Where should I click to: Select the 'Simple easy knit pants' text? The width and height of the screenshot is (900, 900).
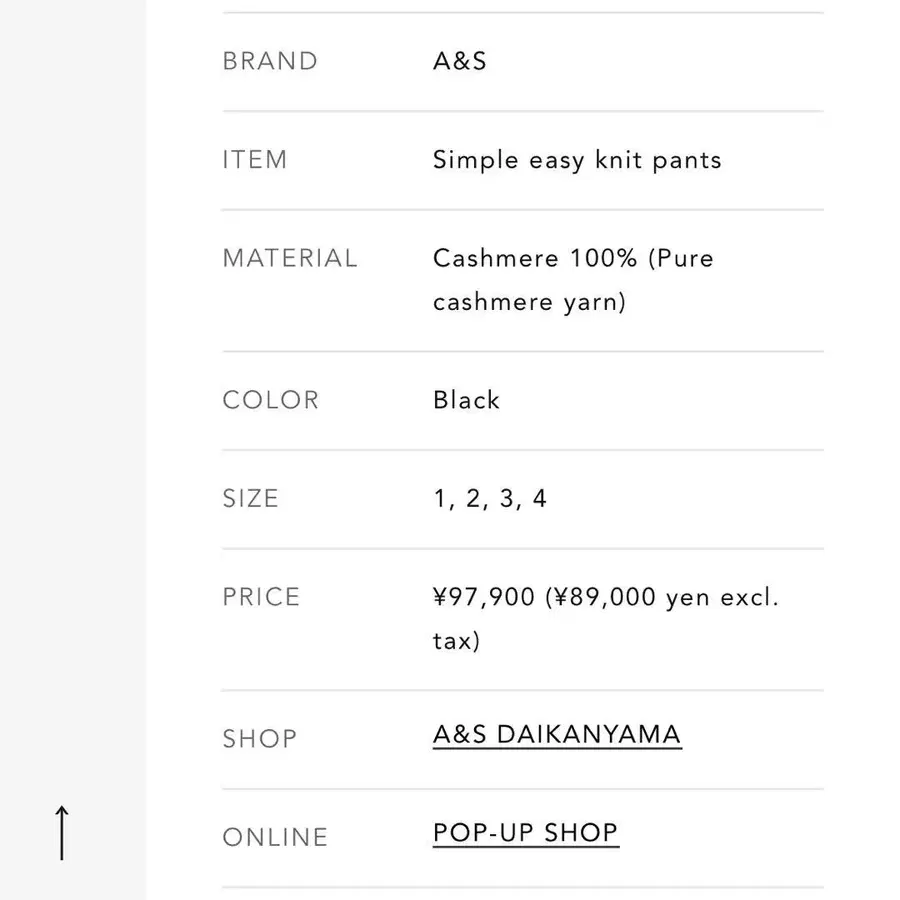point(577,160)
